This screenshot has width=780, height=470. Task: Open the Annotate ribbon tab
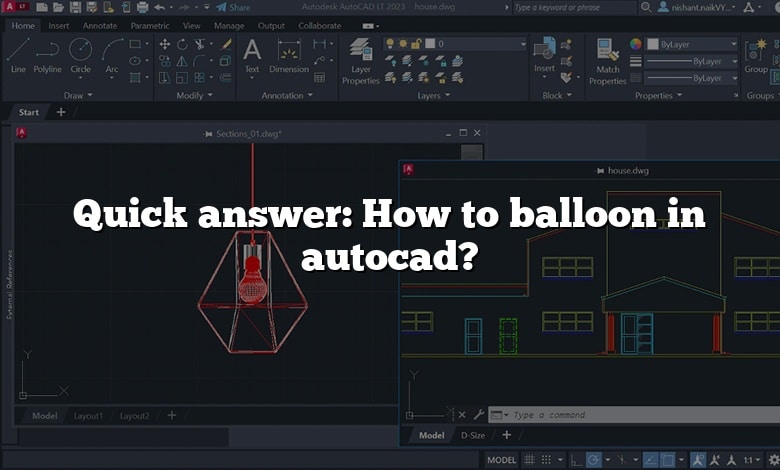point(99,25)
